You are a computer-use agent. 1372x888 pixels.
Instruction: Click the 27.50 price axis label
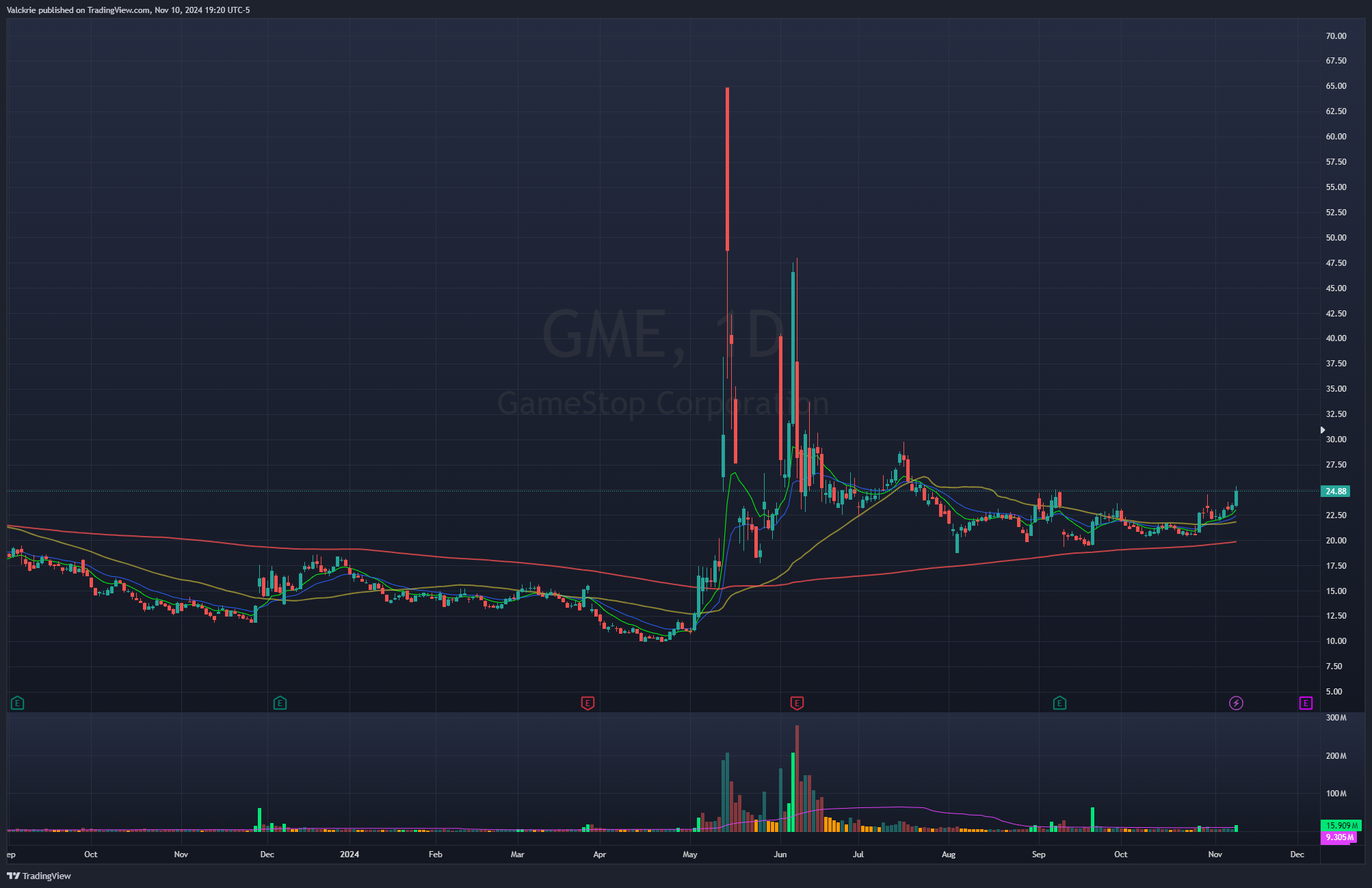(1336, 465)
